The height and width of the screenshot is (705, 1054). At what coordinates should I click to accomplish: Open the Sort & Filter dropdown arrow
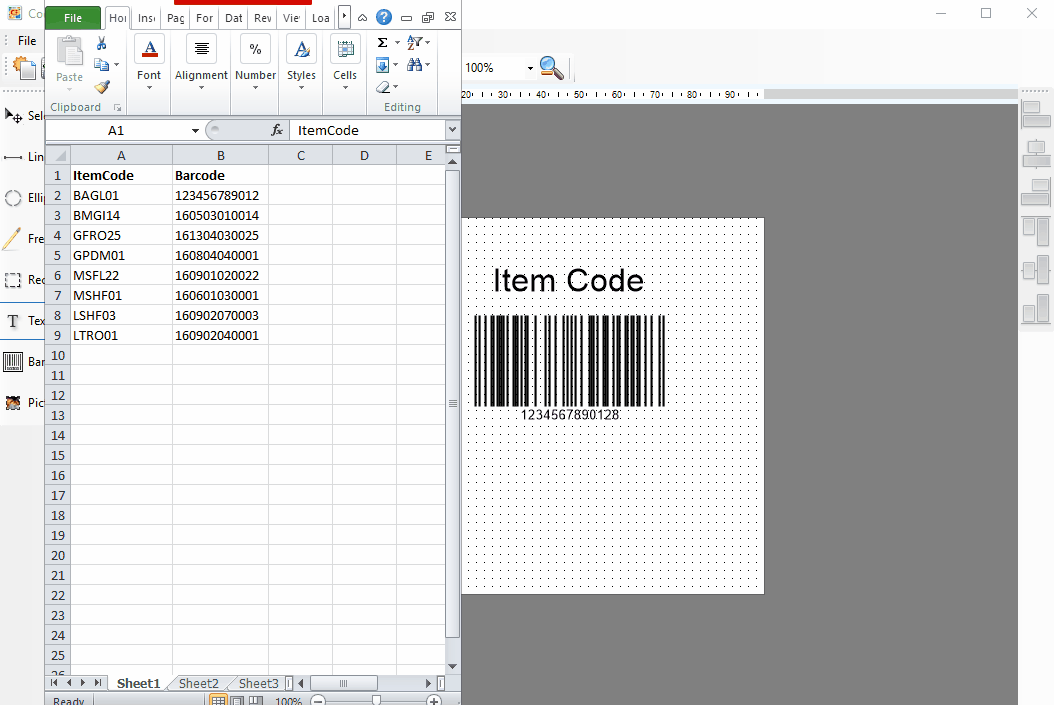click(428, 42)
